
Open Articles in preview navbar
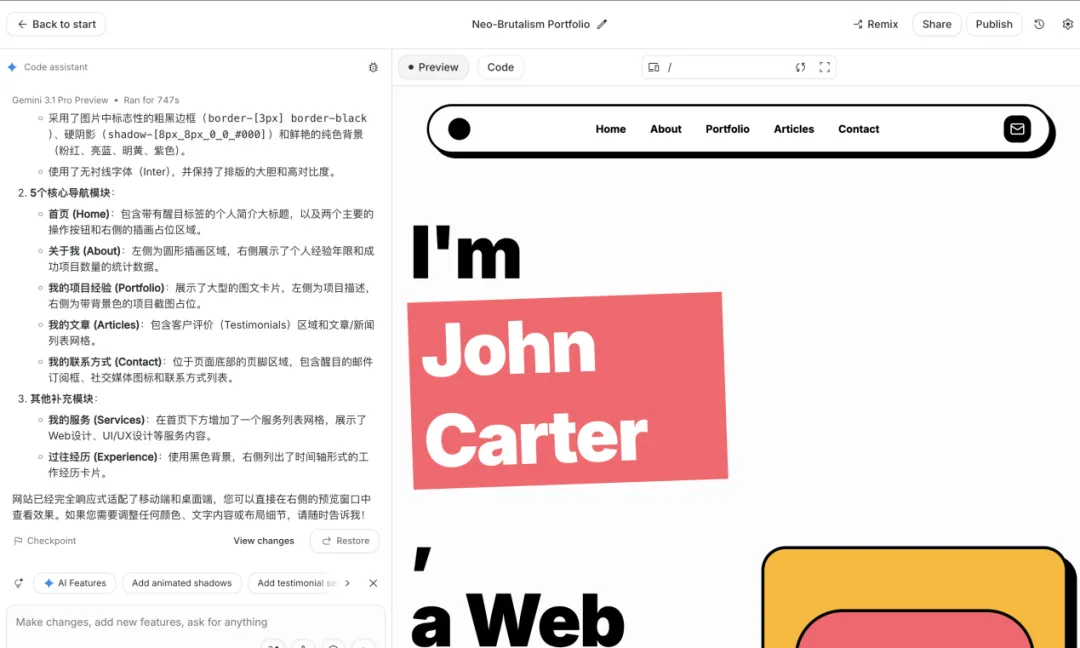click(794, 129)
